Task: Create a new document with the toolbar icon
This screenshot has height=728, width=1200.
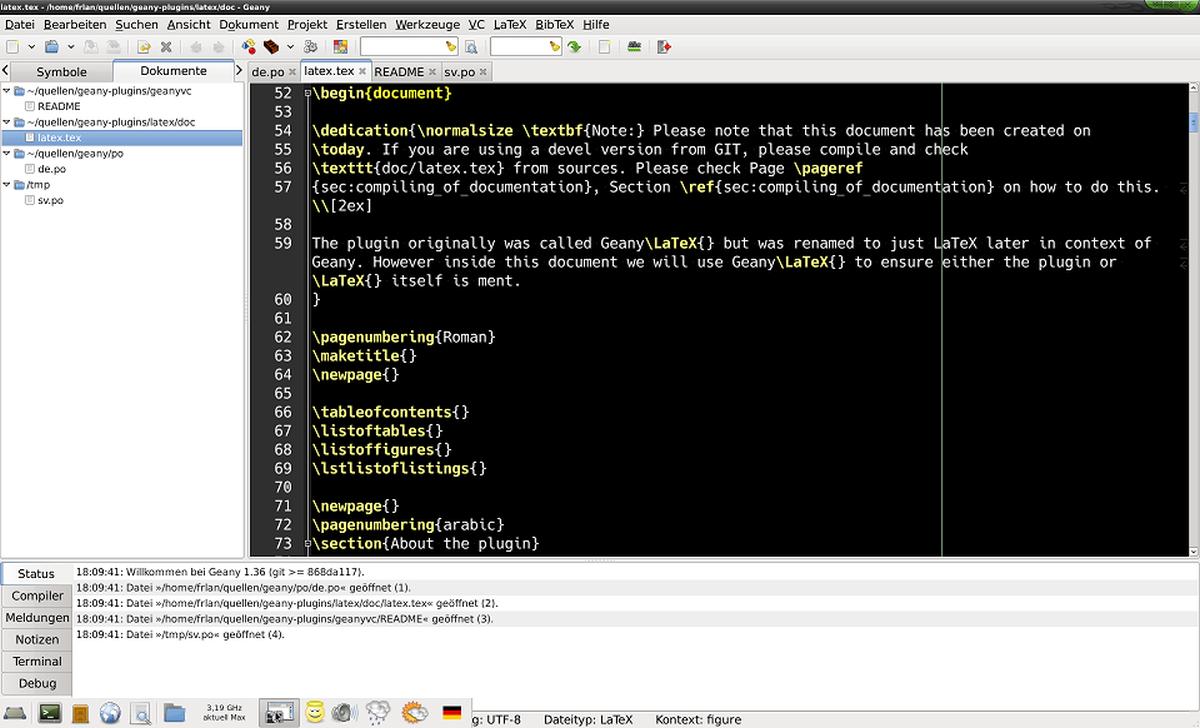Action: pos(12,46)
